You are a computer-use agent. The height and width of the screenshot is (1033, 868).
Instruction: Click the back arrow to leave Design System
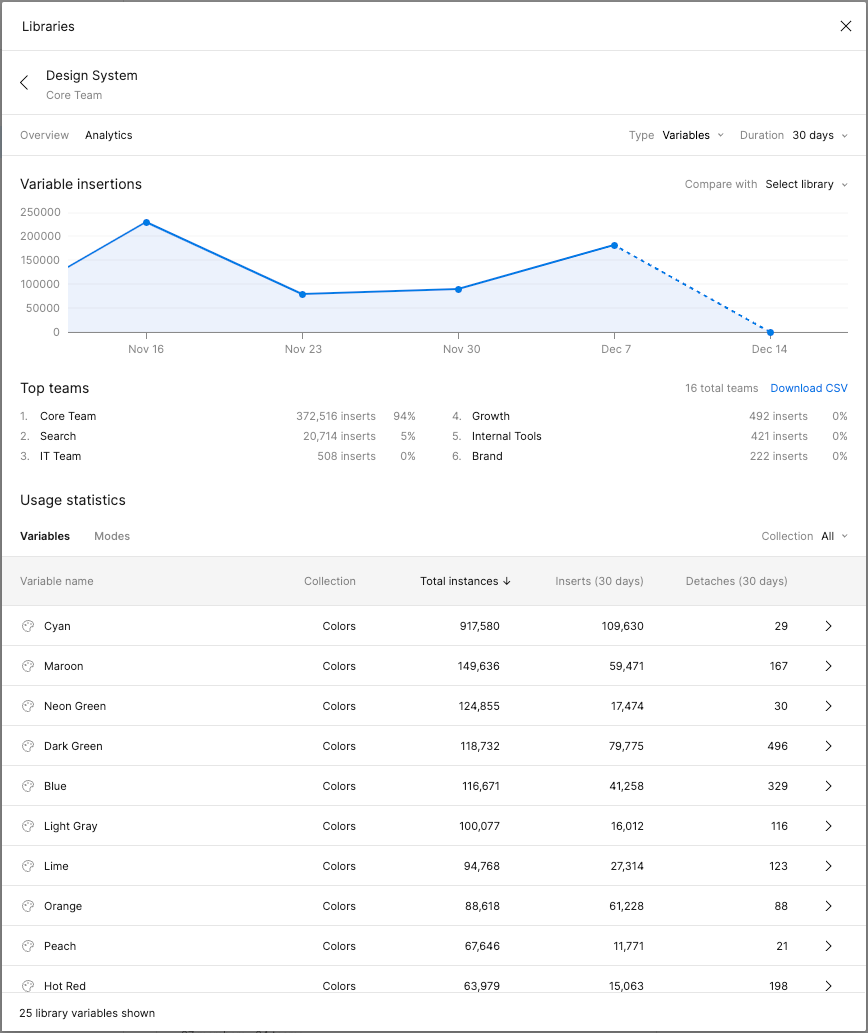pyautogui.click(x=23, y=83)
